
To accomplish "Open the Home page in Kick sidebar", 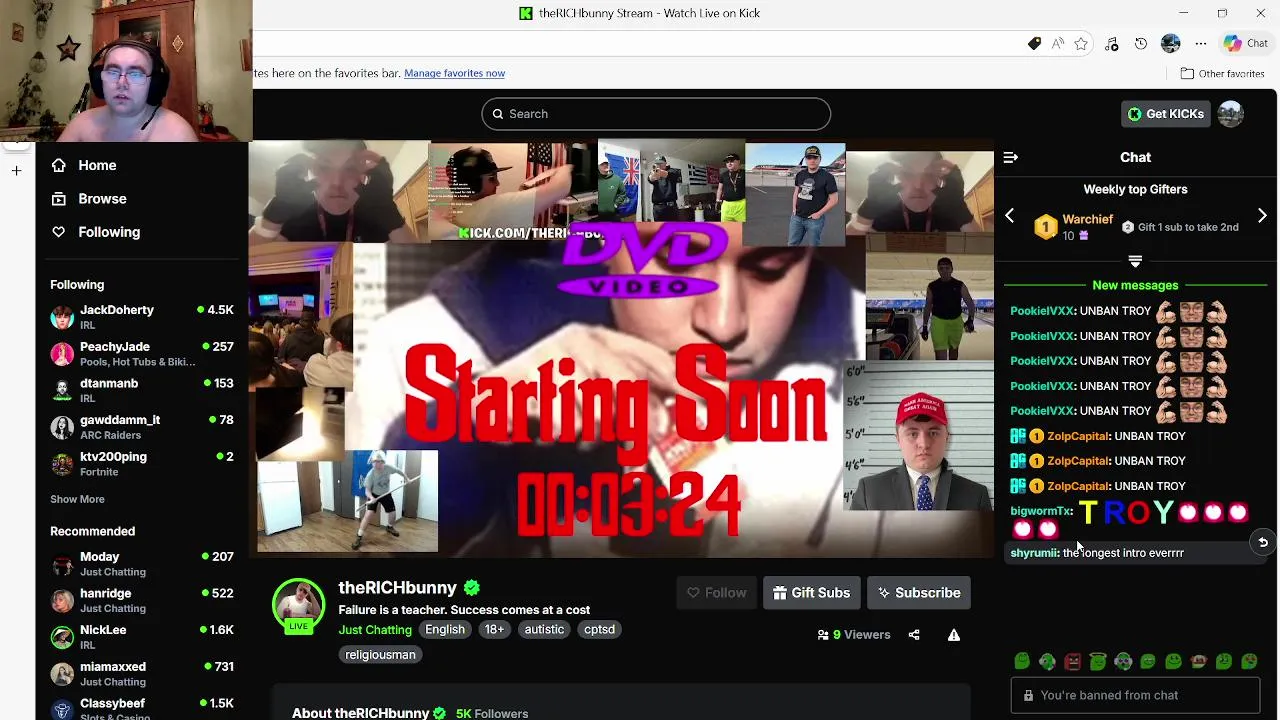I will (x=97, y=165).
